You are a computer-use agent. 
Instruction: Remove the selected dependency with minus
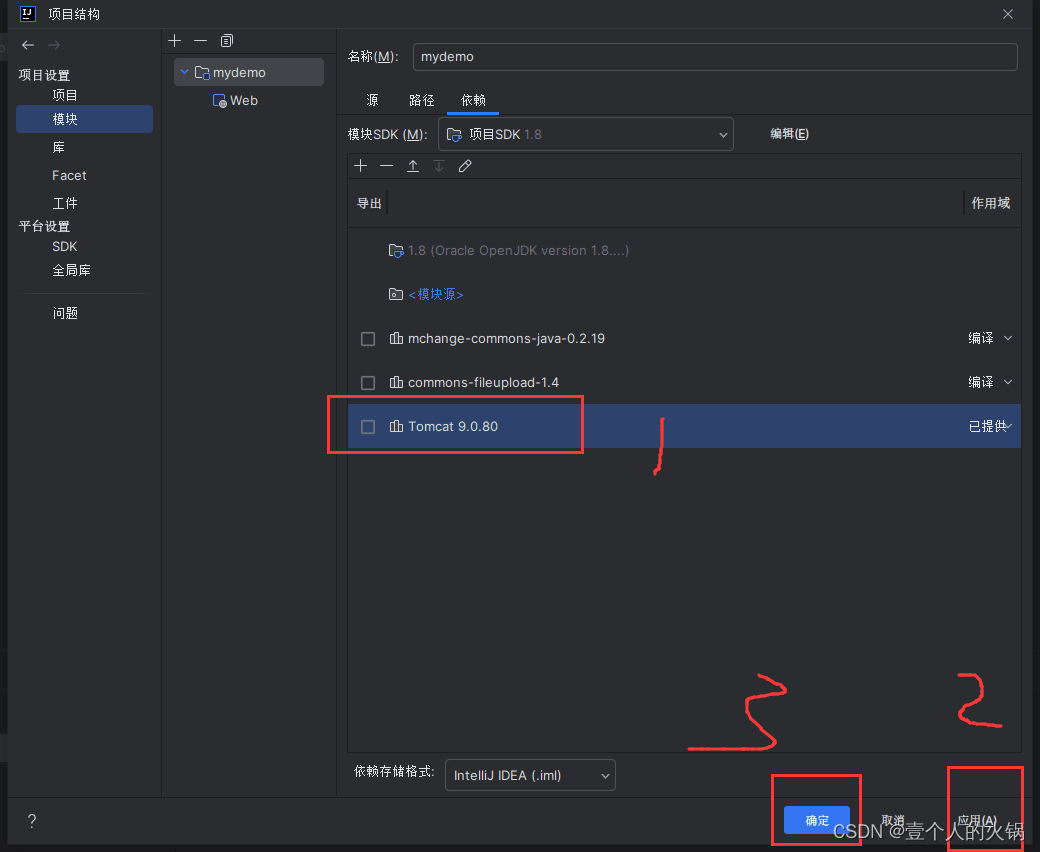point(387,166)
